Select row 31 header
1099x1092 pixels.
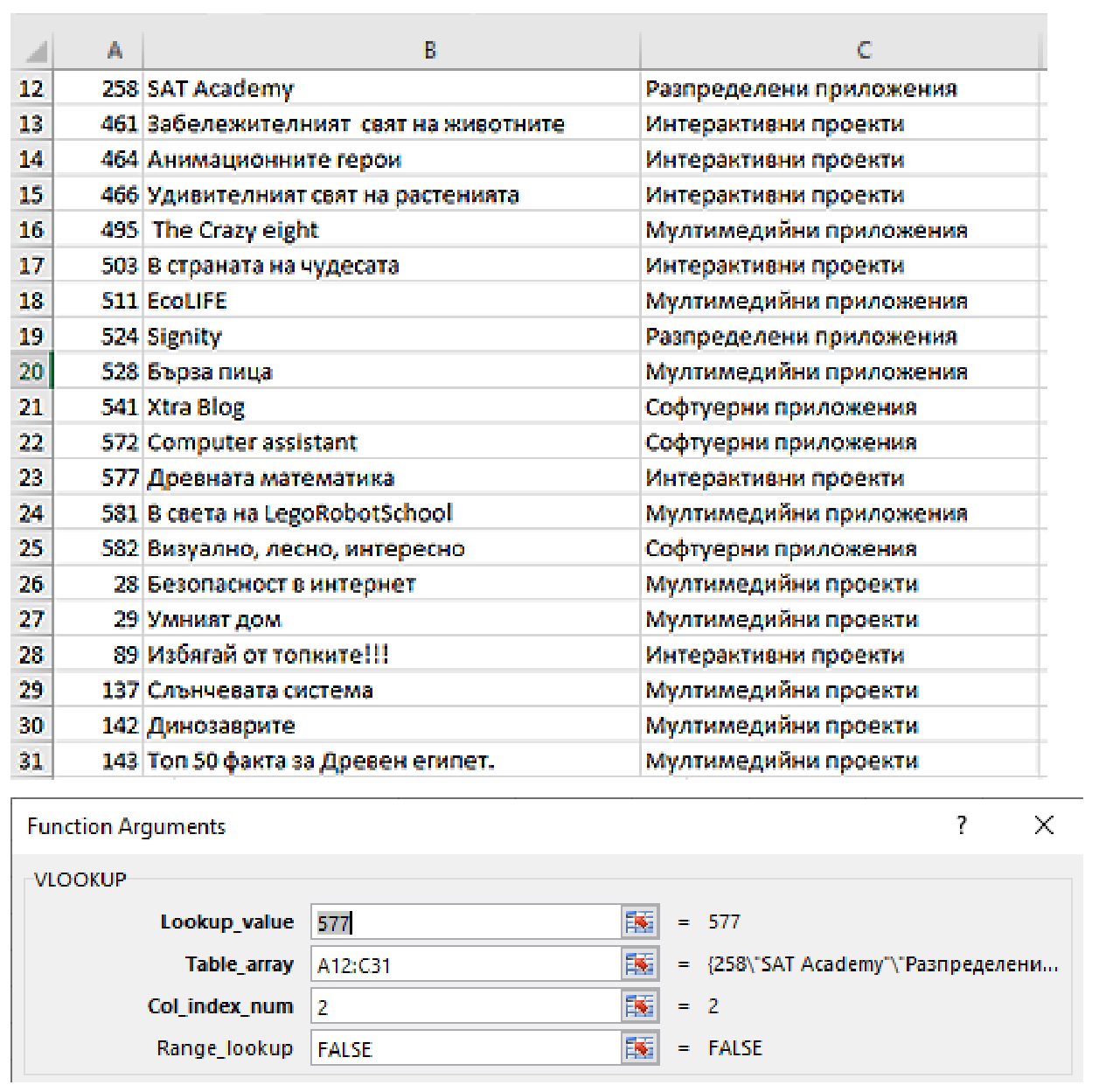(x=31, y=761)
